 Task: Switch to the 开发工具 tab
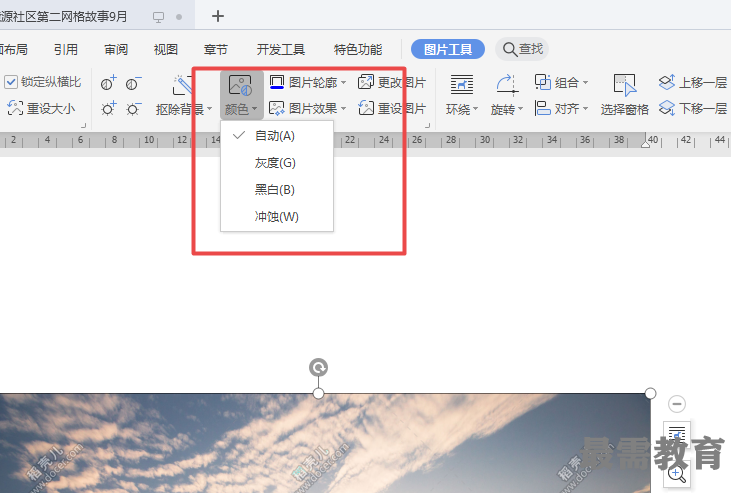click(x=280, y=49)
